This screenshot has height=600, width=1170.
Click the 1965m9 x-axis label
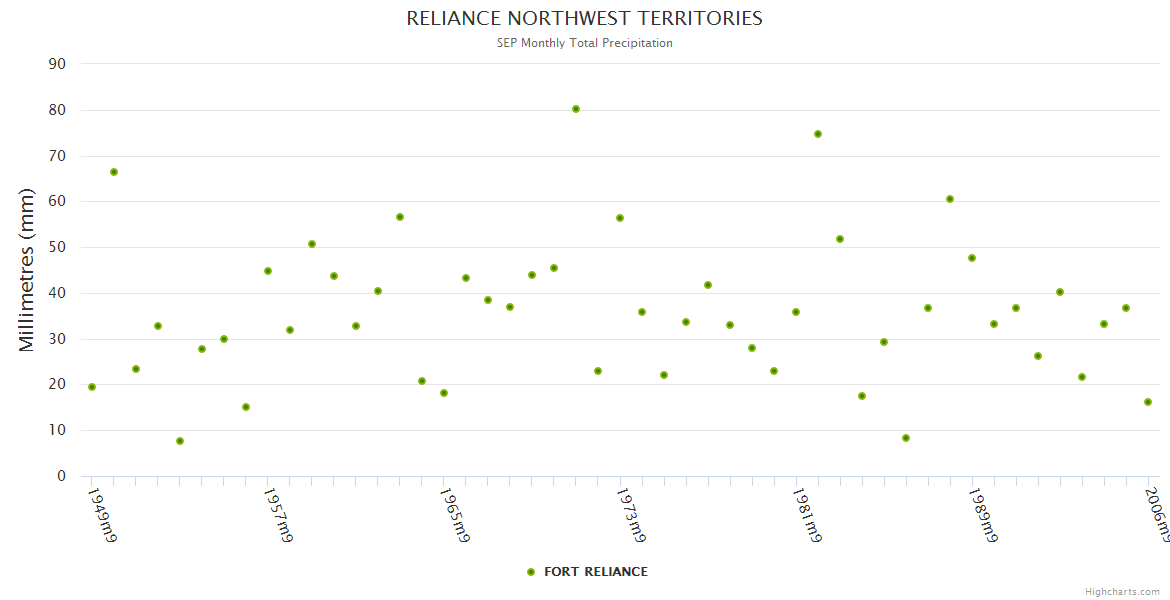point(456,515)
